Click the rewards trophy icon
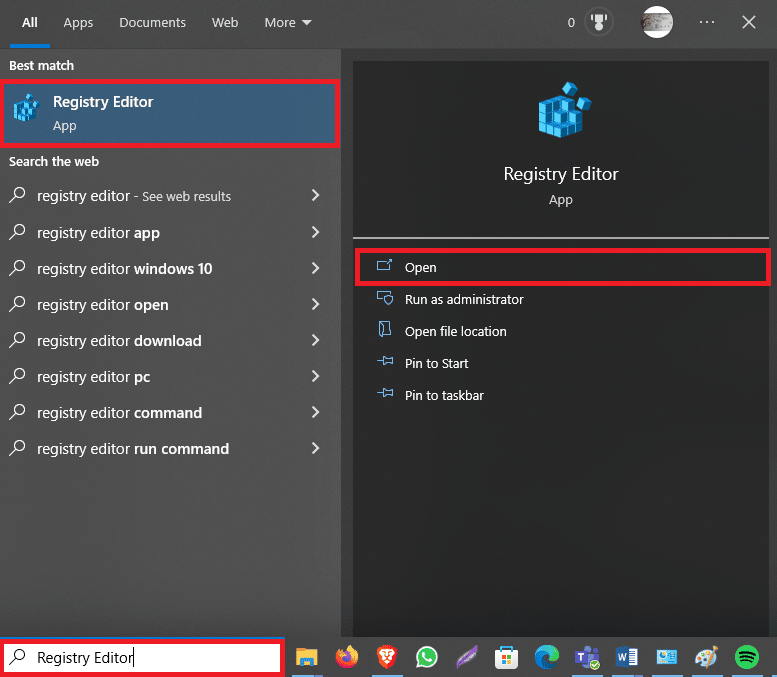This screenshot has width=777, height=677. coord(599,22)
